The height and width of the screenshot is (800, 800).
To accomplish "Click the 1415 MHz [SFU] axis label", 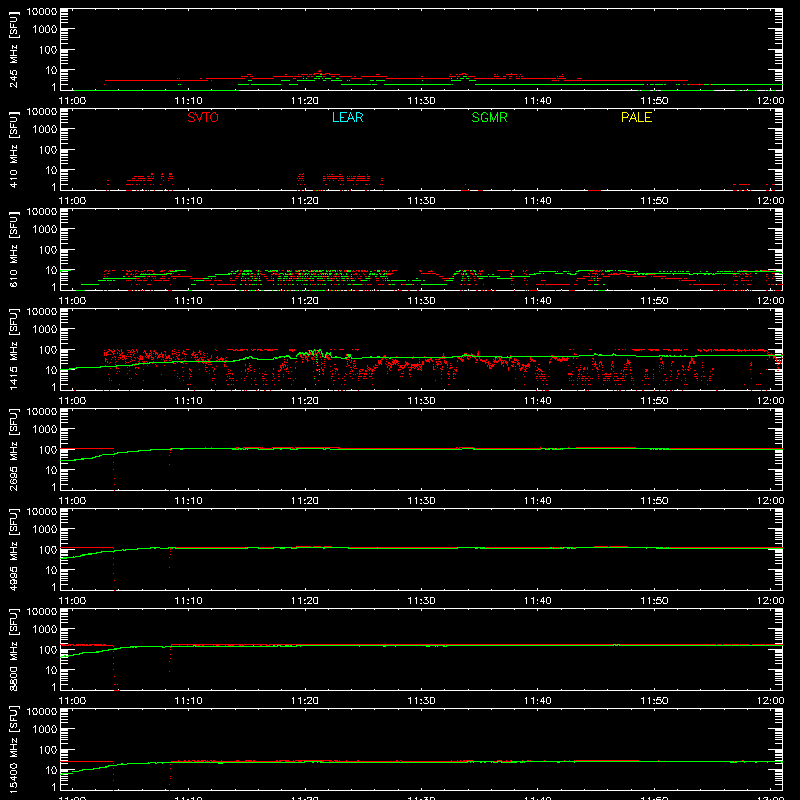I will [x=13, y=349].
